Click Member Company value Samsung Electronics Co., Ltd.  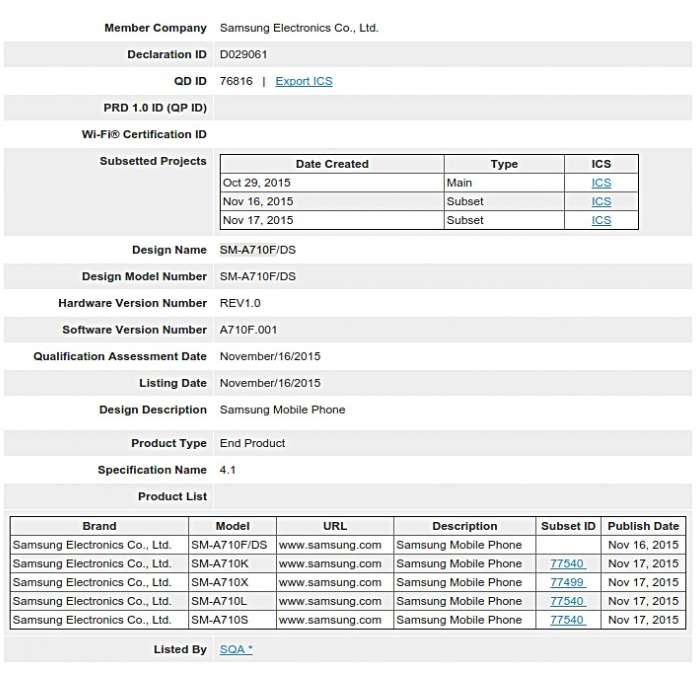click(x=299, y=28)
